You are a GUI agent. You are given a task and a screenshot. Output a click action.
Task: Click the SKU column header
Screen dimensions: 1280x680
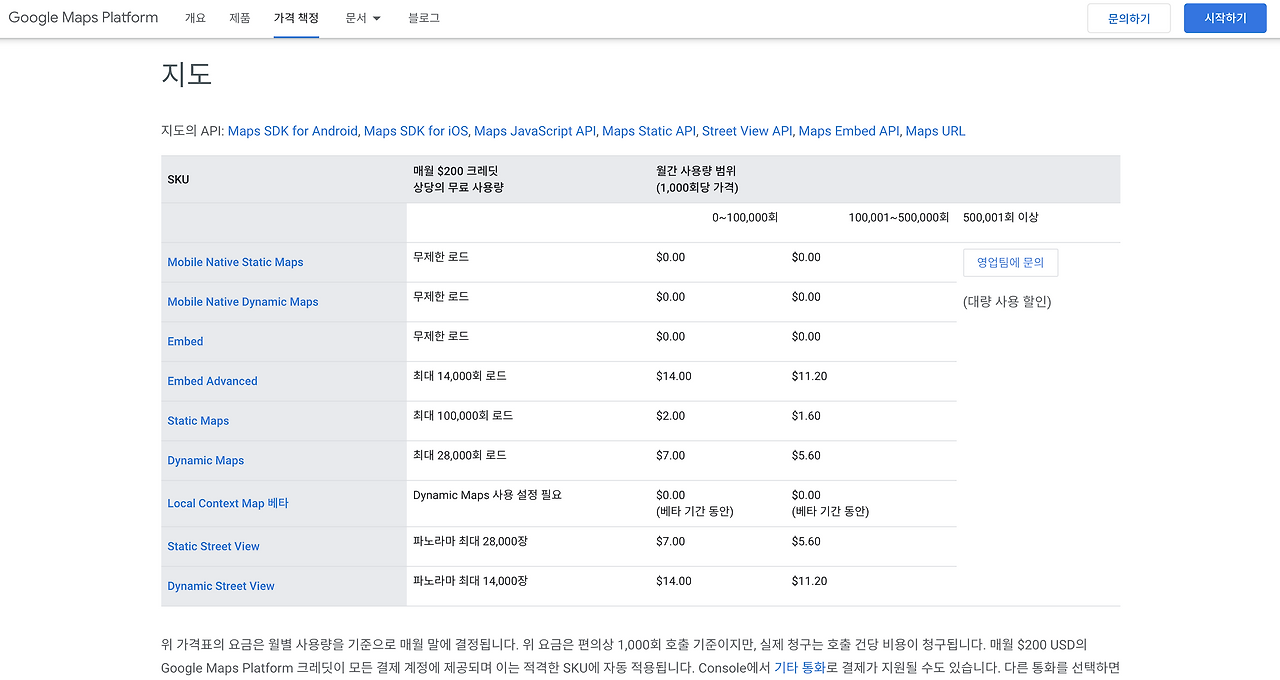tap(178, 180)
